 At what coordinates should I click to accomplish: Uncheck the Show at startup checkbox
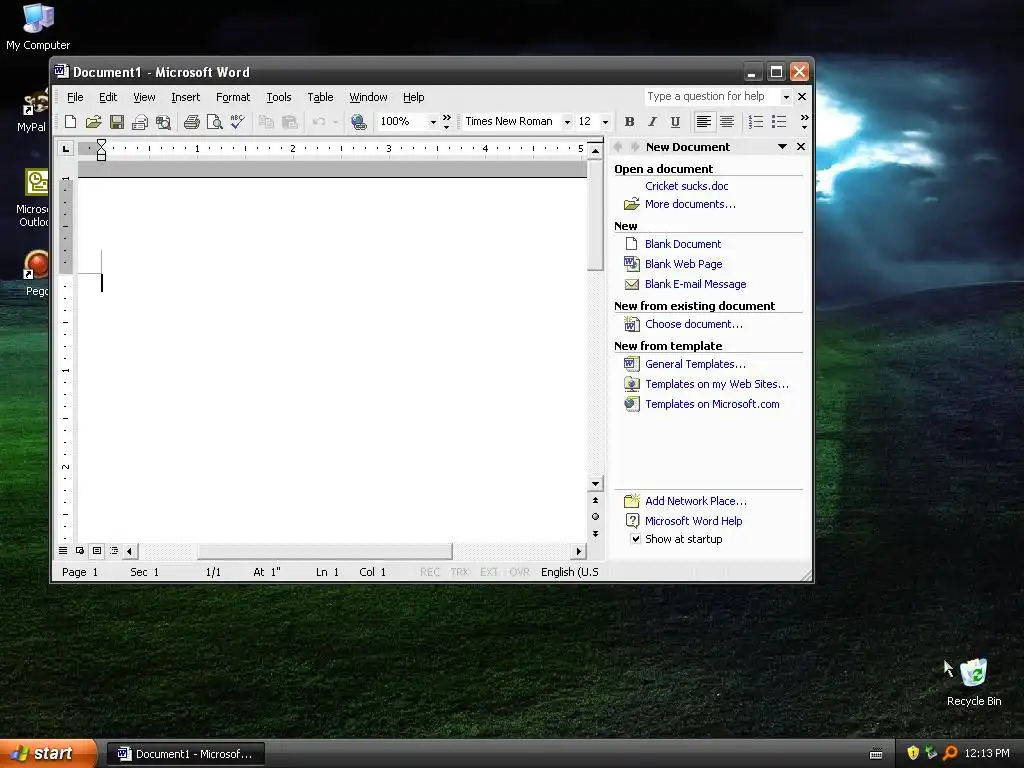point(635,539)
